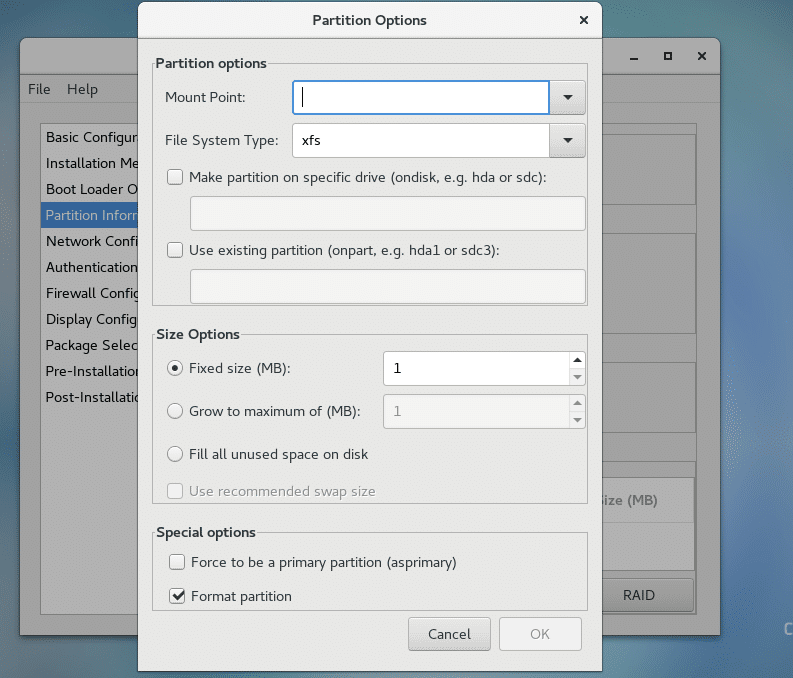793x678 pixels.
Task: Click in the Mount Point text field
Action: 420,97
